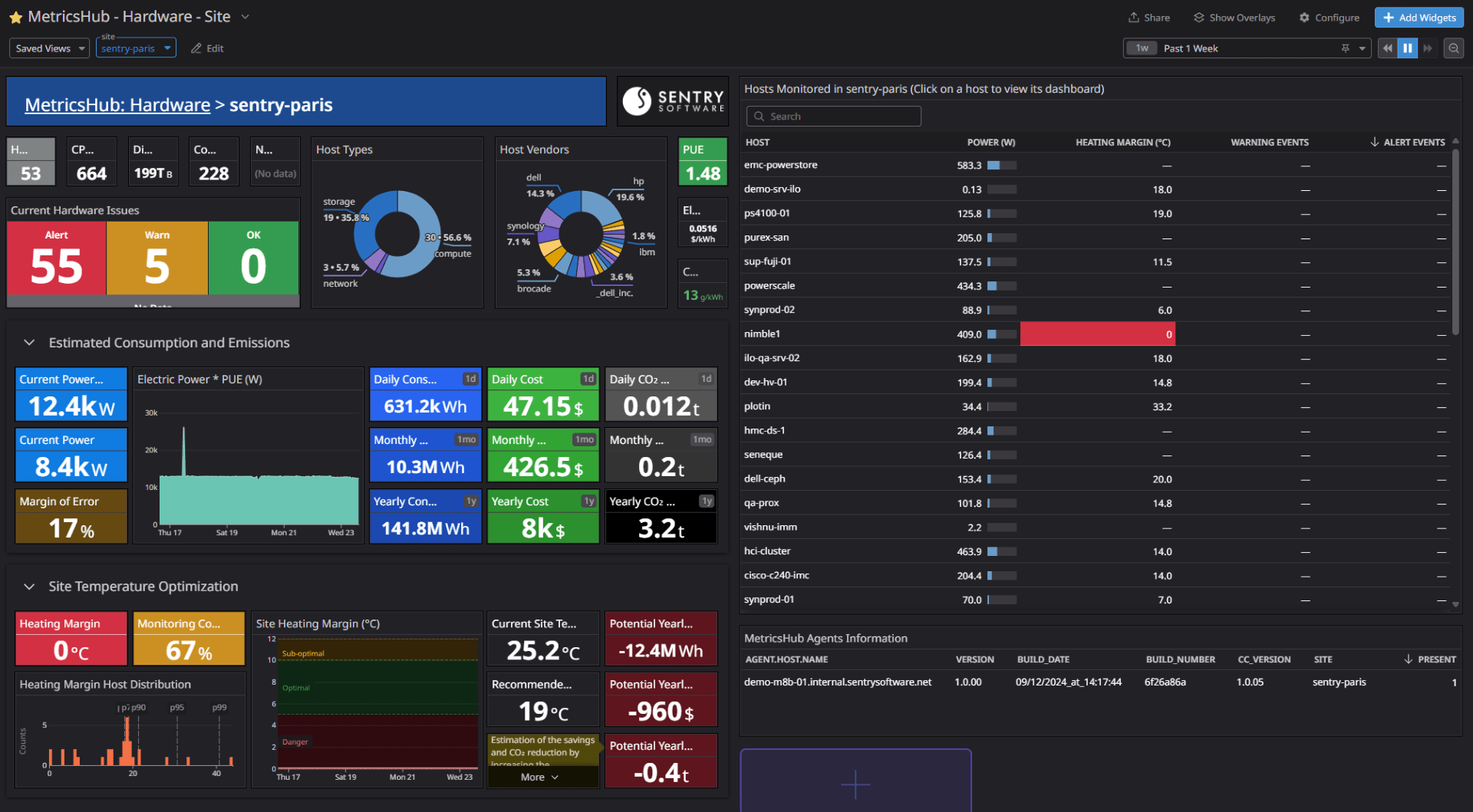Open the hci-cluster host row

coord(1095,551)
